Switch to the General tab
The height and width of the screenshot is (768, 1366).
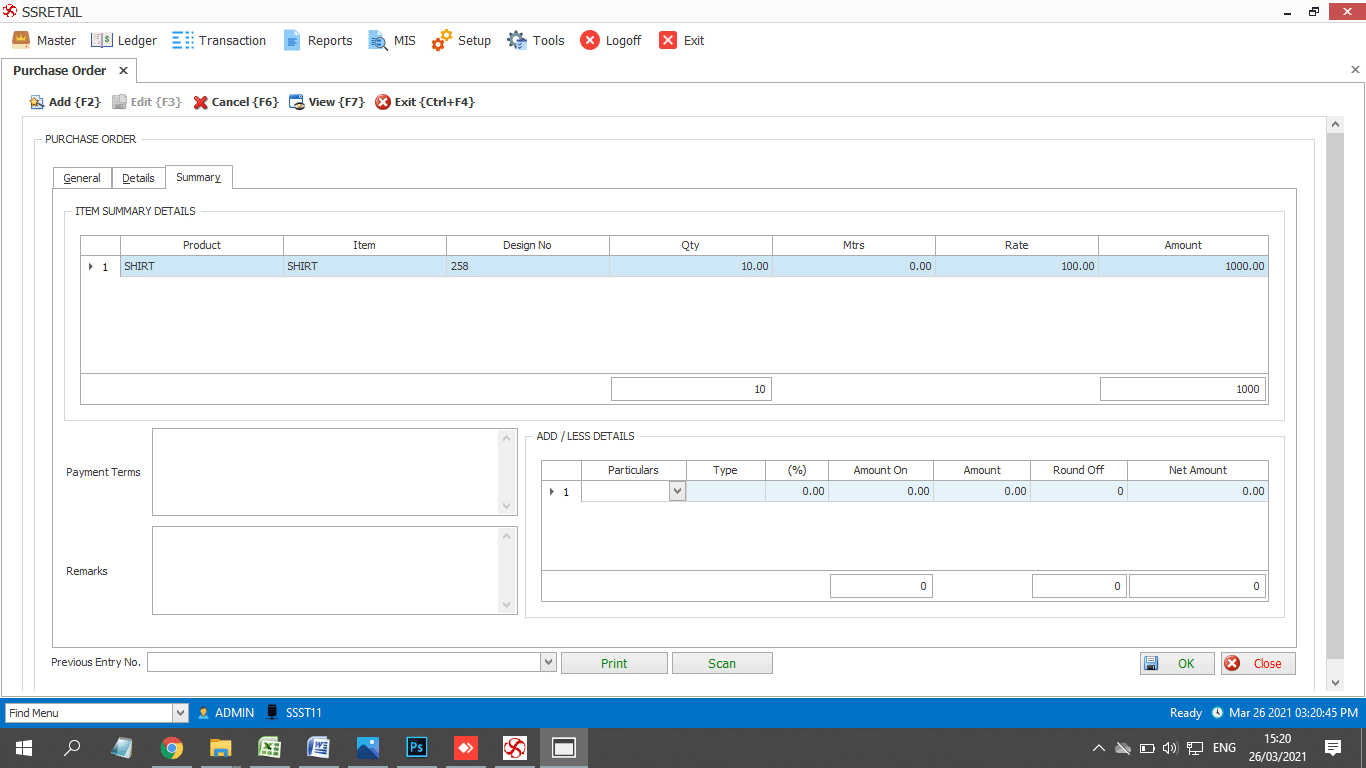[81, 177]
